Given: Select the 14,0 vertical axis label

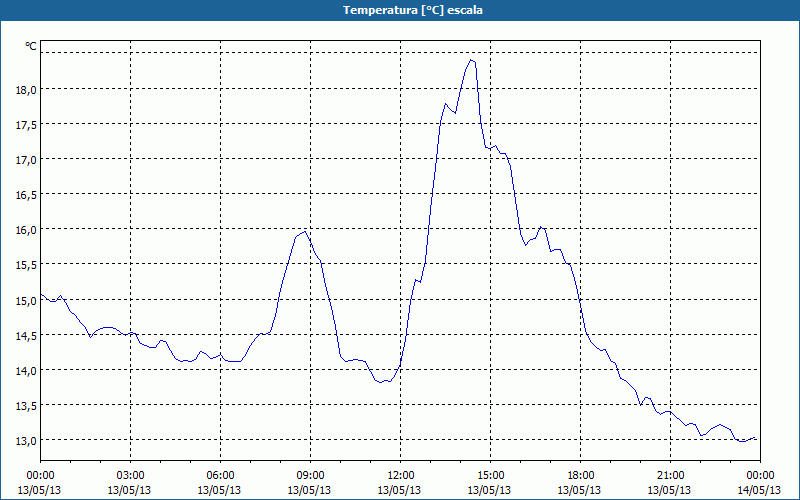Looking at the screenshot, I should click(26, 371).
